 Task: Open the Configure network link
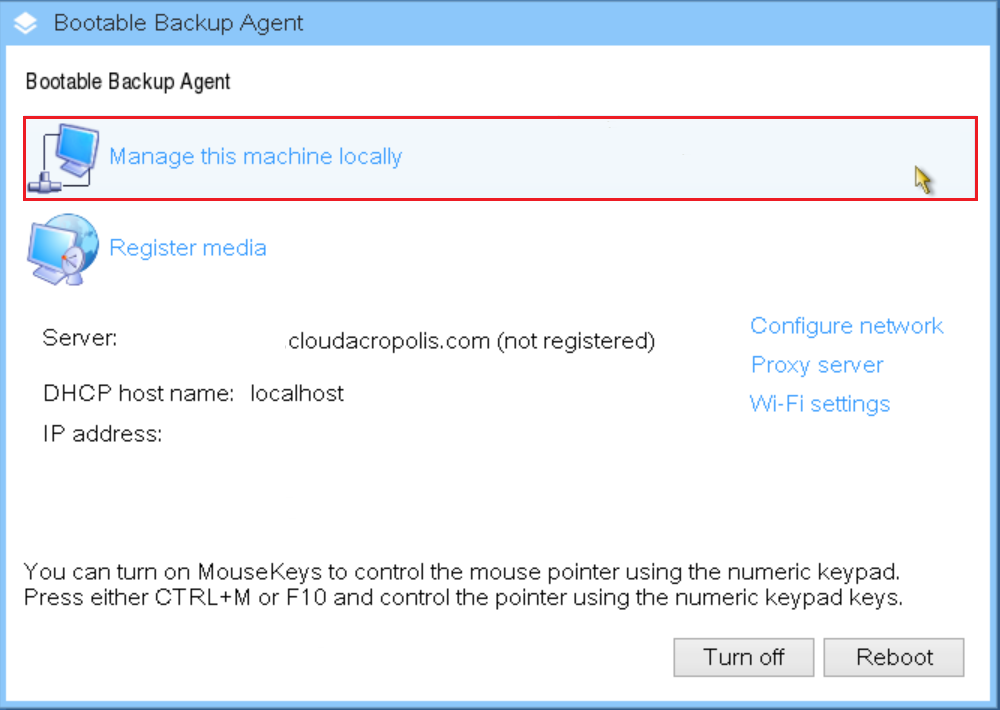pyautogui.click(x=846, y=326)
